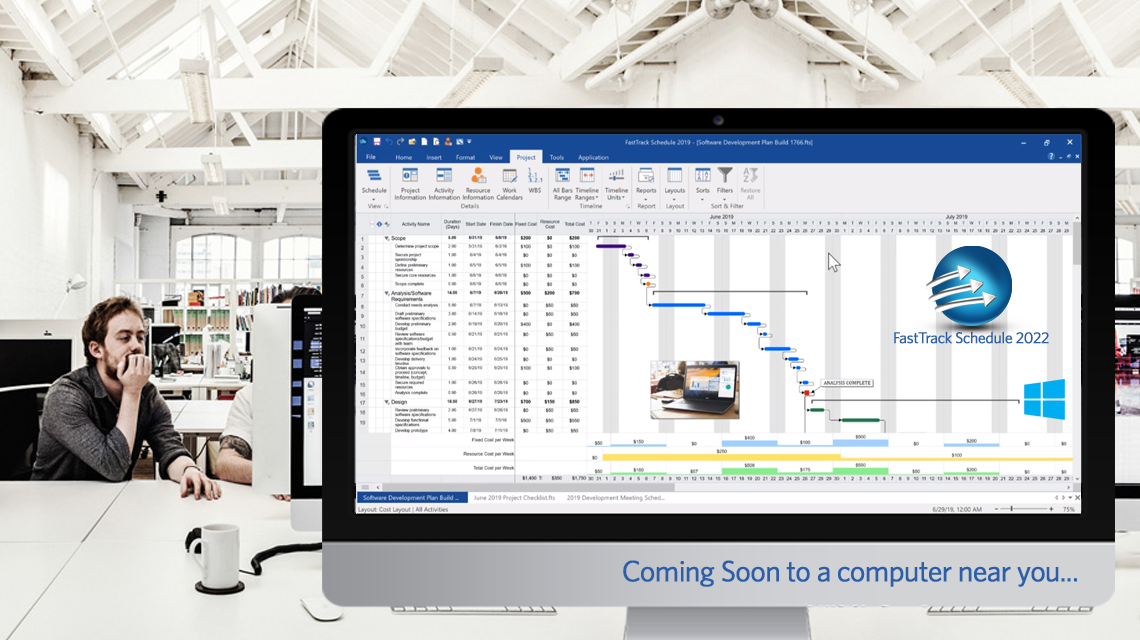
Task: Click the Sorts icon
Action: [702, 180]
